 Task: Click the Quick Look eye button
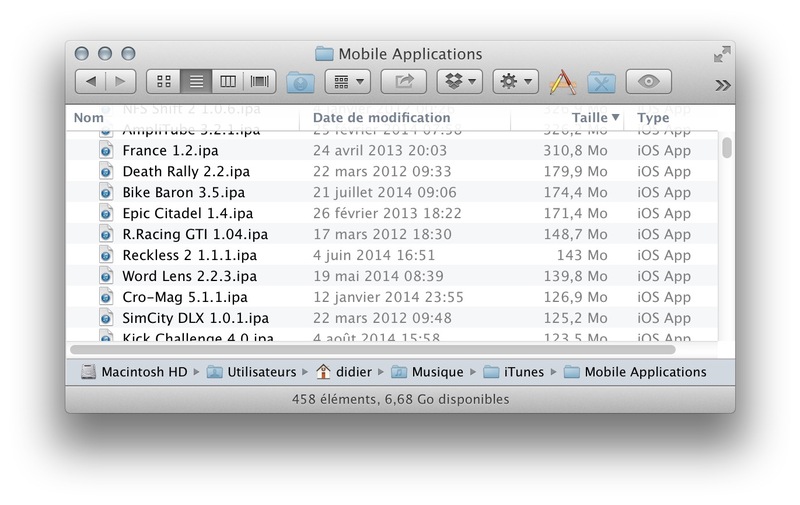point(648,82)
